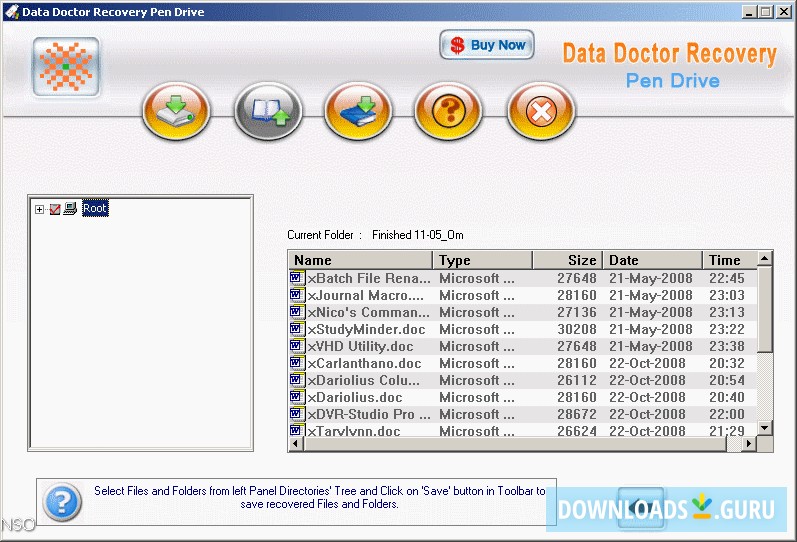Sort file list by Name column

click(360, 260)
